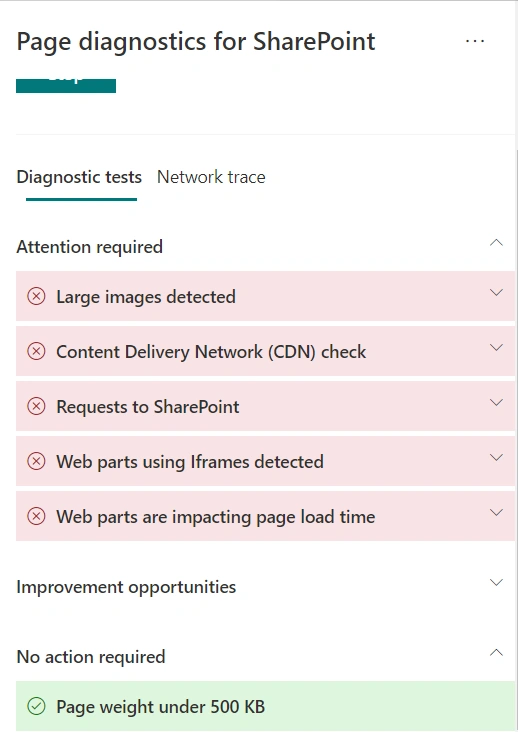The width and height of the screenshot is (518, 732).
Task: Click the Web parts using Iframes detected row
Action: pos(265,461)
